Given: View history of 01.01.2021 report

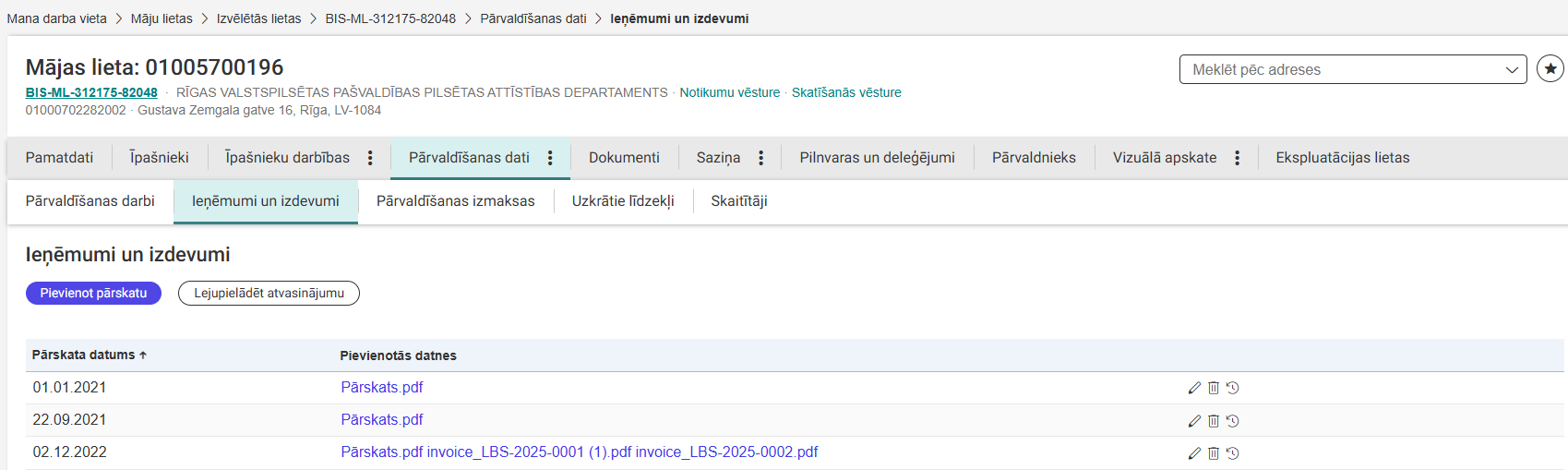Looking at the screenshot, I should 1232,388.
